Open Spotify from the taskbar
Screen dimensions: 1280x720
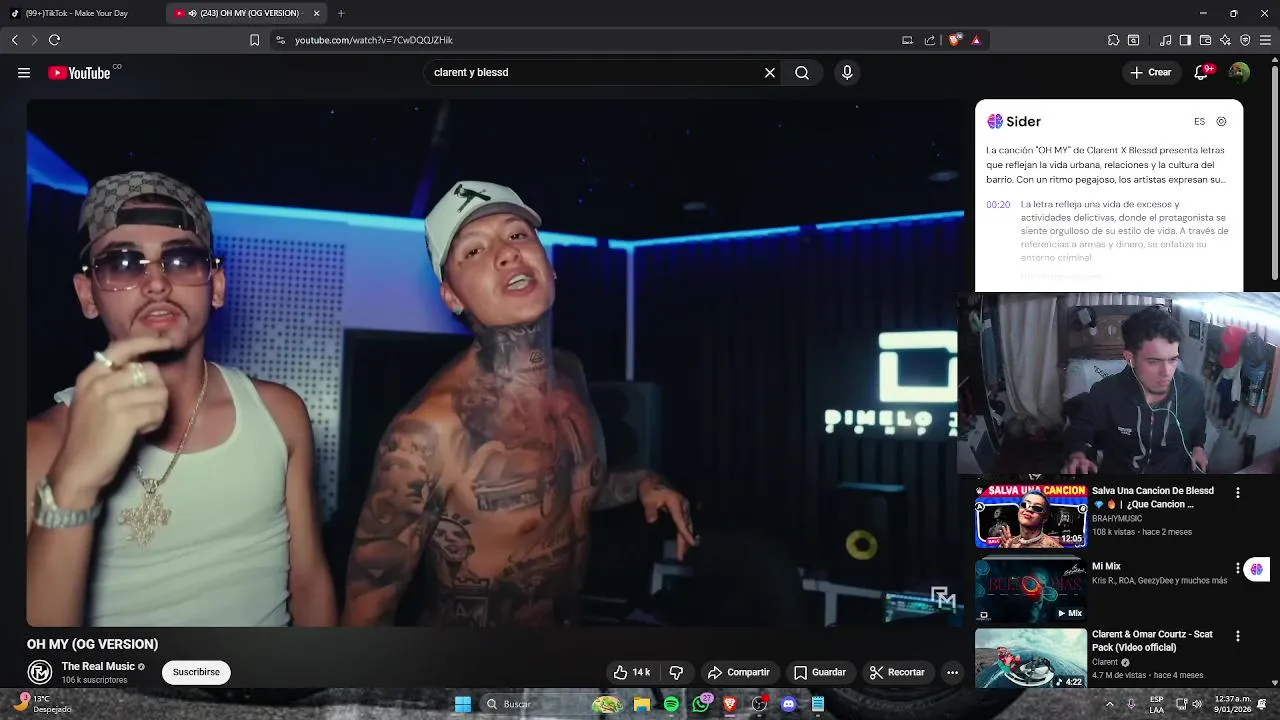point(671,704)
